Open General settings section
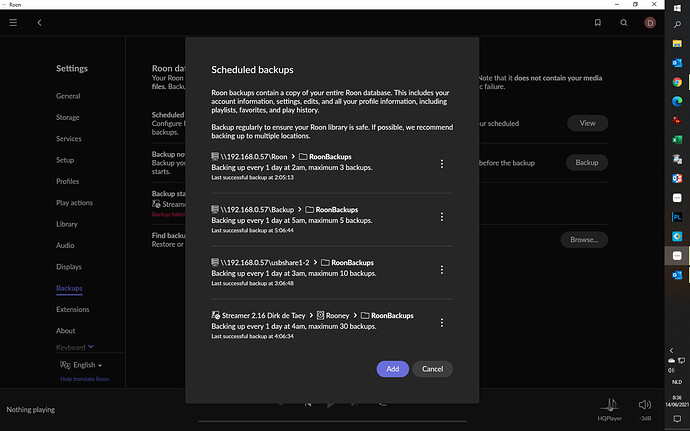This screenshot has height=431, width=690. [x=68, y=96]
